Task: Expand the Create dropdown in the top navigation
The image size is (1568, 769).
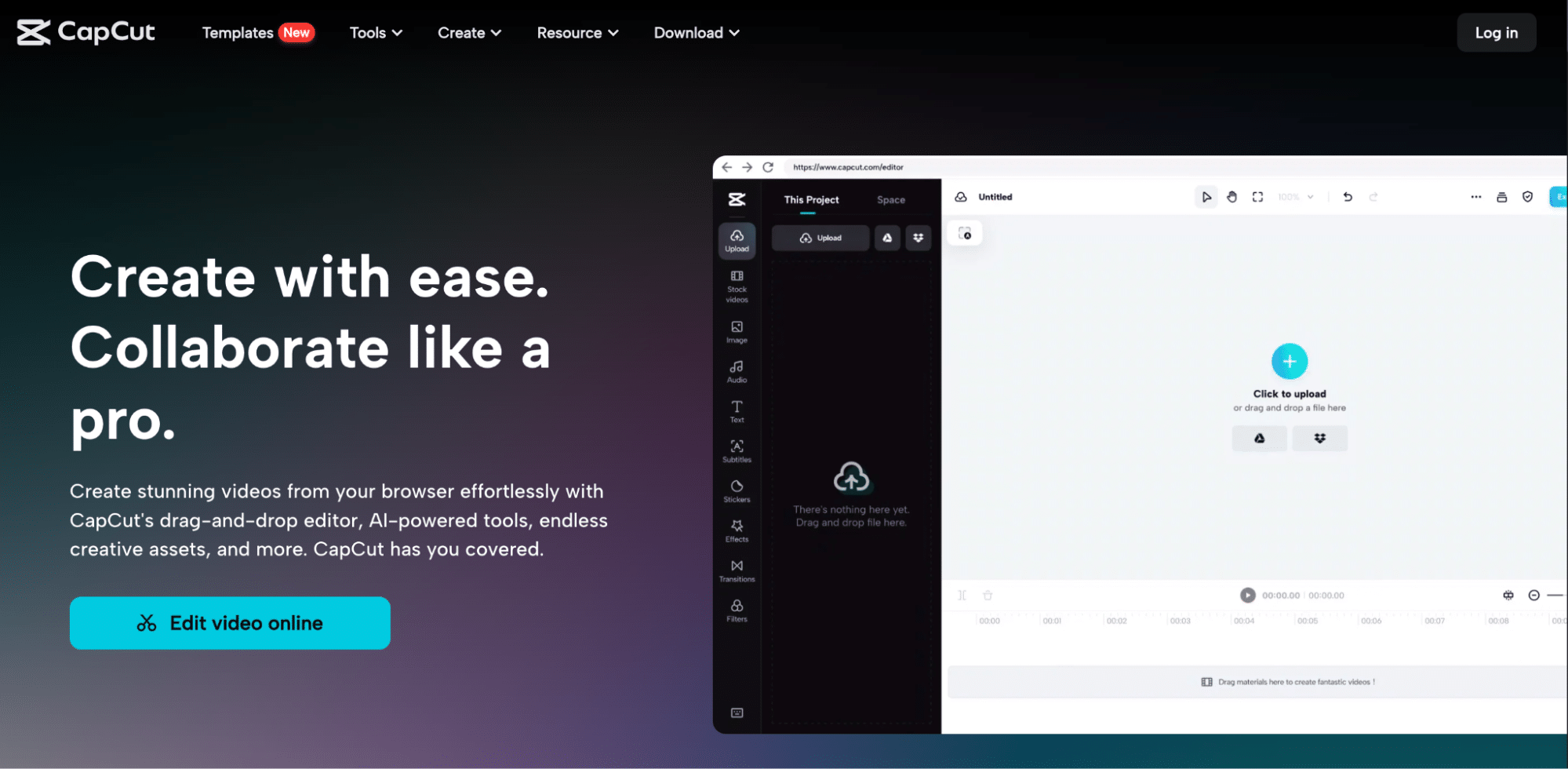Action: (x=469, y=33)
